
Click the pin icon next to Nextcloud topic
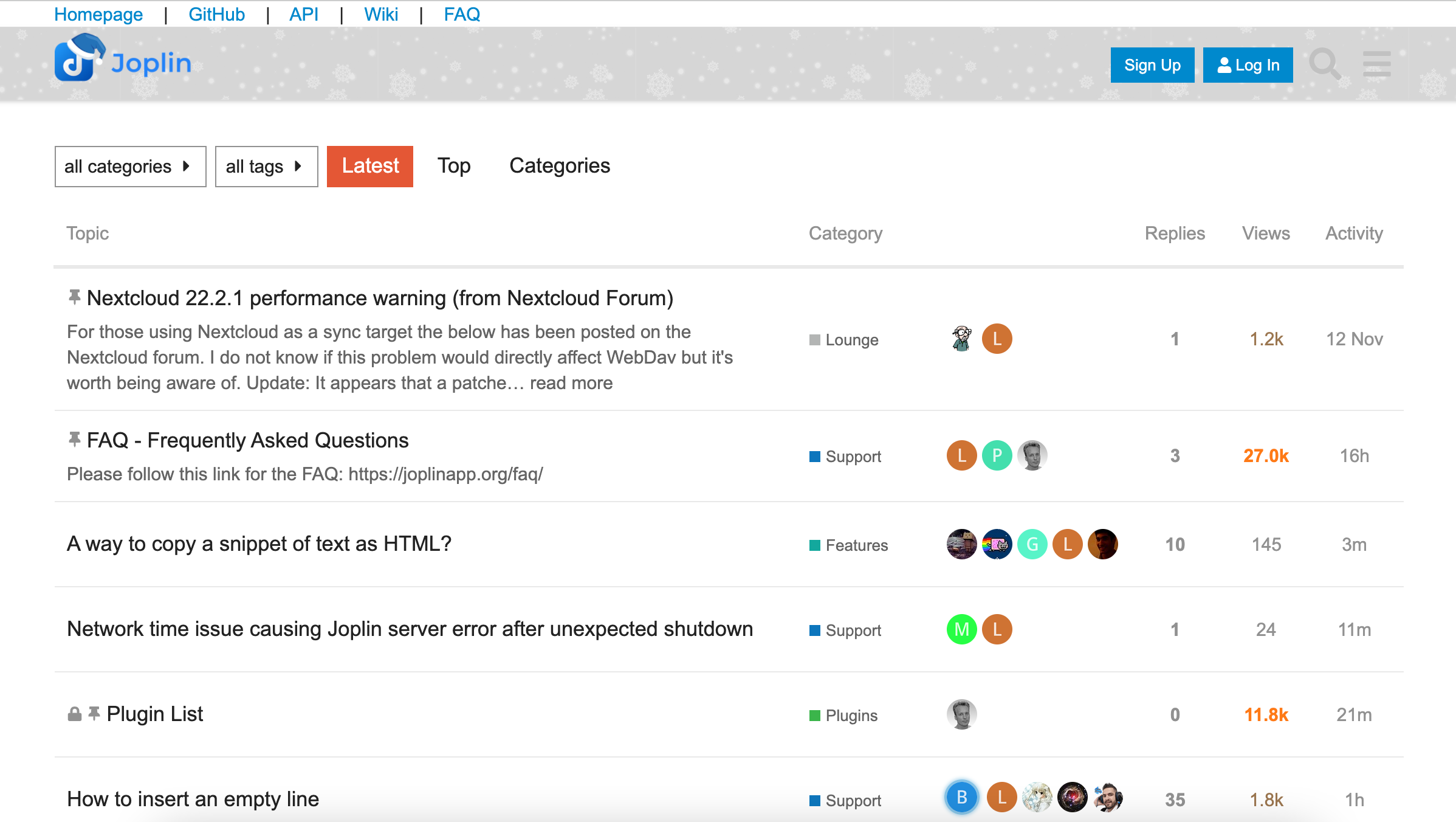coord(74,297)
